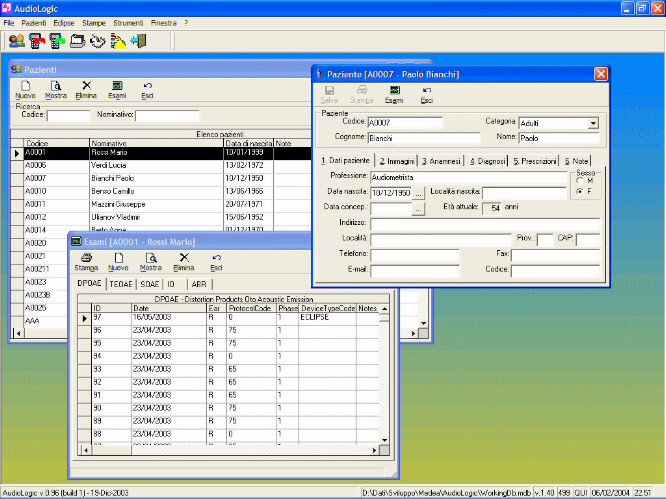666x499 pixels.
Task: Open date picker button beside Data nascita
Action: click(x=418, y=193)
